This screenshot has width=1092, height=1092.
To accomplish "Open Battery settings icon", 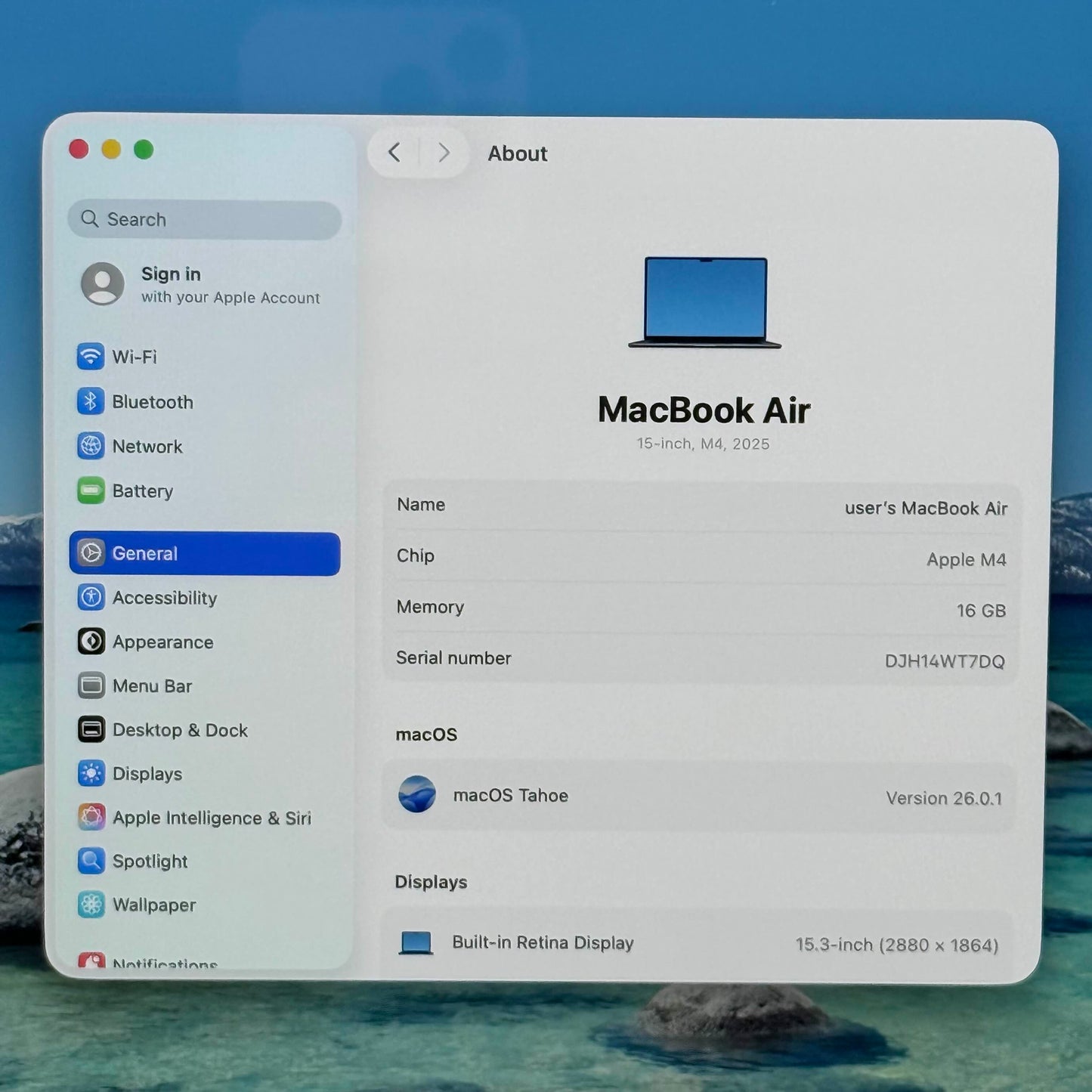I will (91, 490).
